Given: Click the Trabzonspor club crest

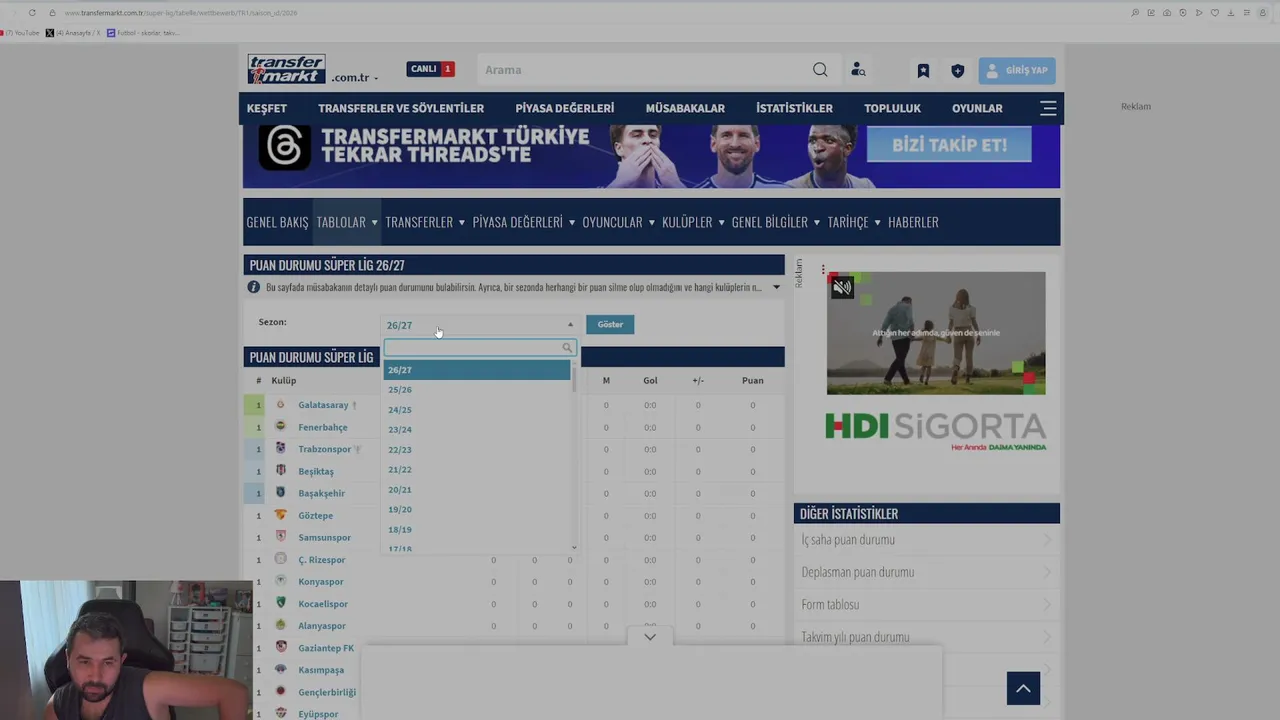Looking at the screenshot, I should [280, 449].
